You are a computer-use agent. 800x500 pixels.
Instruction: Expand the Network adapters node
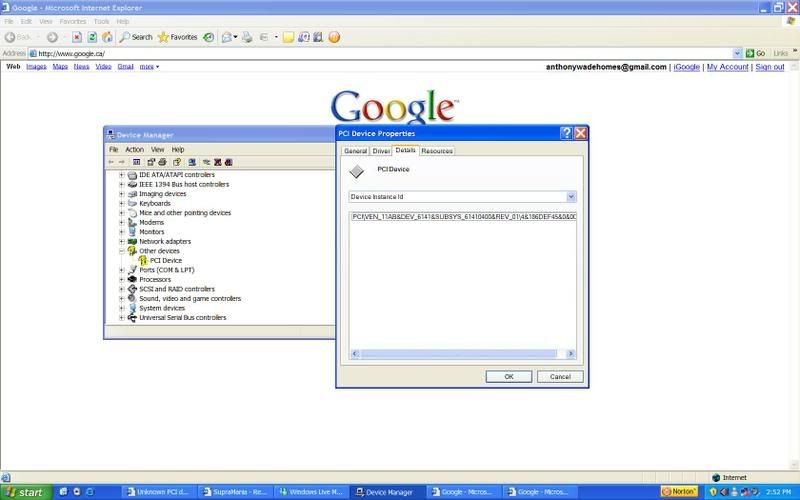[121, 241]
